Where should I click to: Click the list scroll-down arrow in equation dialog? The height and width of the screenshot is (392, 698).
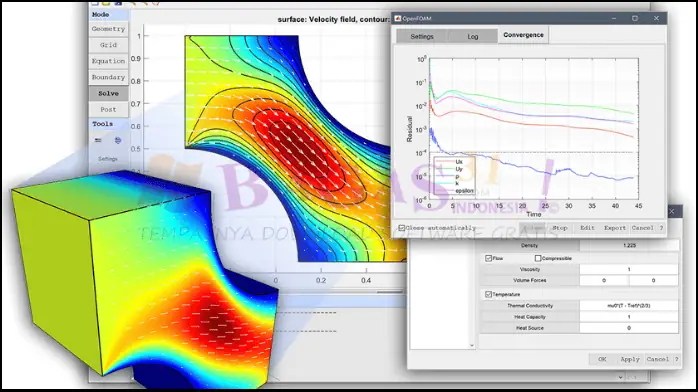(x=472, y=345)
